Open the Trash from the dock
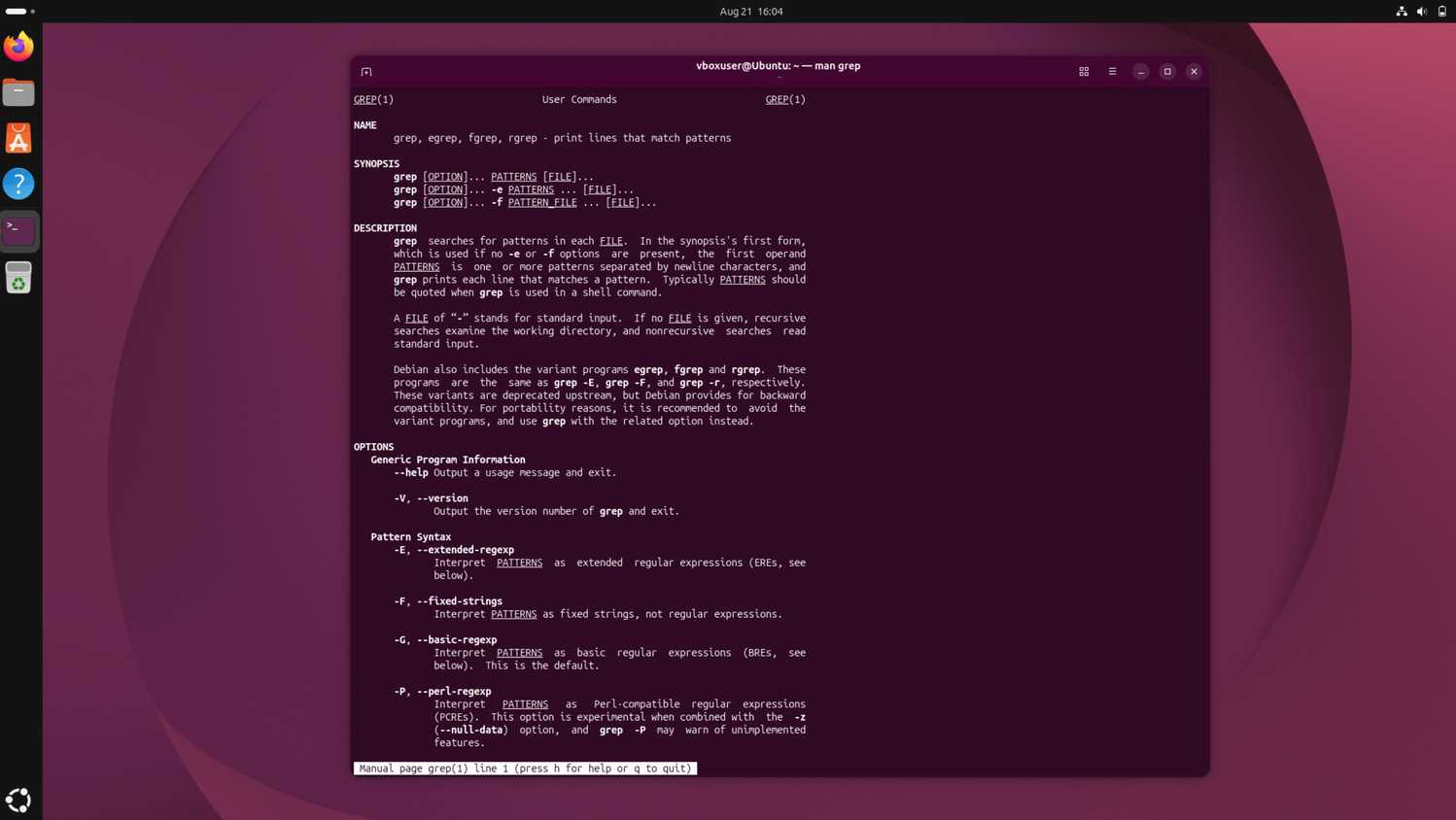 pyautogui.click(x=18, y=278)
